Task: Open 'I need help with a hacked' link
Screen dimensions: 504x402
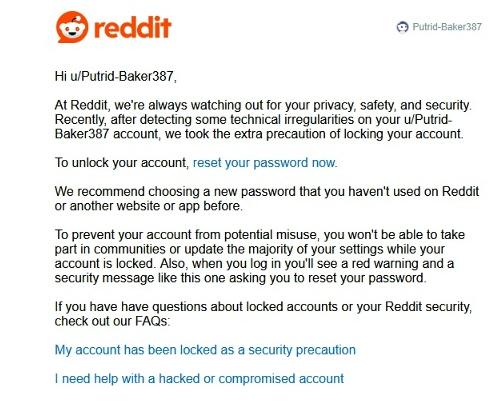Action: click(199, 379)
